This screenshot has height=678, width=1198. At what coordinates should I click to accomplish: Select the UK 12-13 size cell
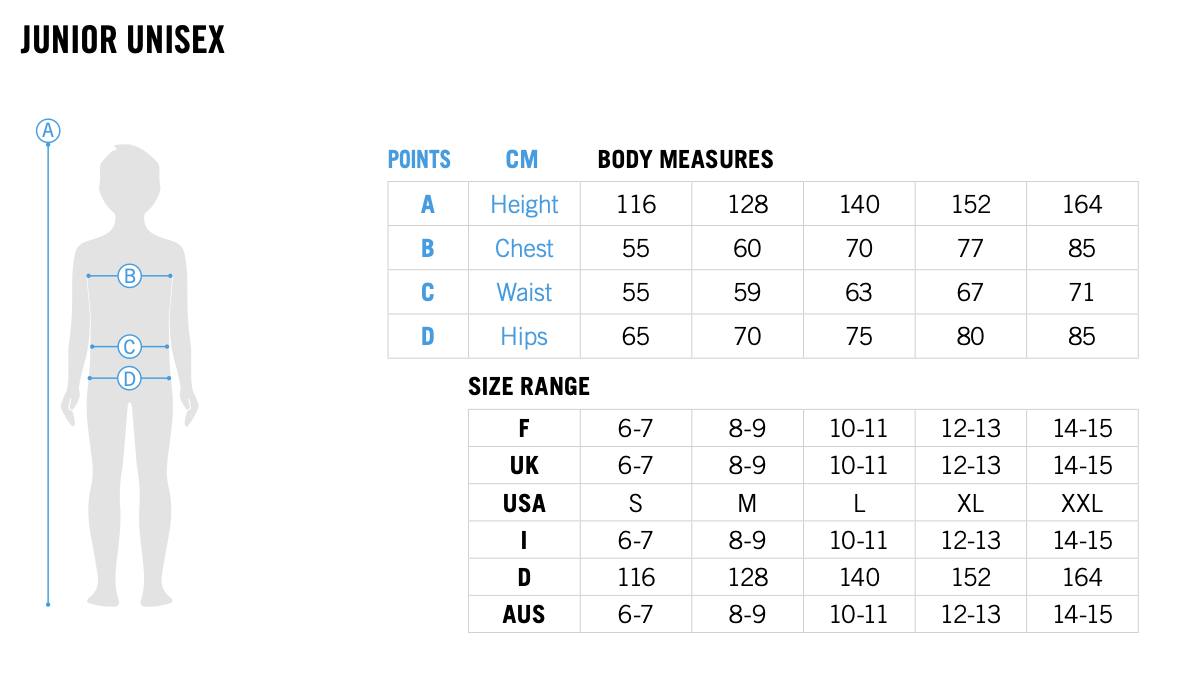click(970, 466)
